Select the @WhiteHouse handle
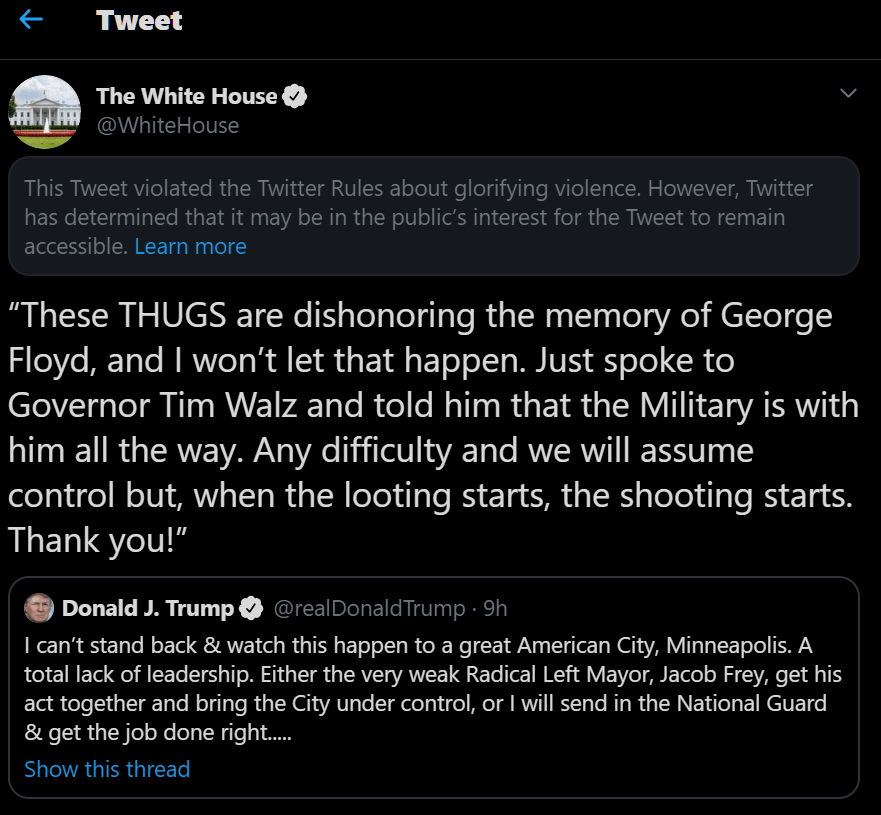The width and height of the screenshot is (881, 815). [x=167, y=125]
